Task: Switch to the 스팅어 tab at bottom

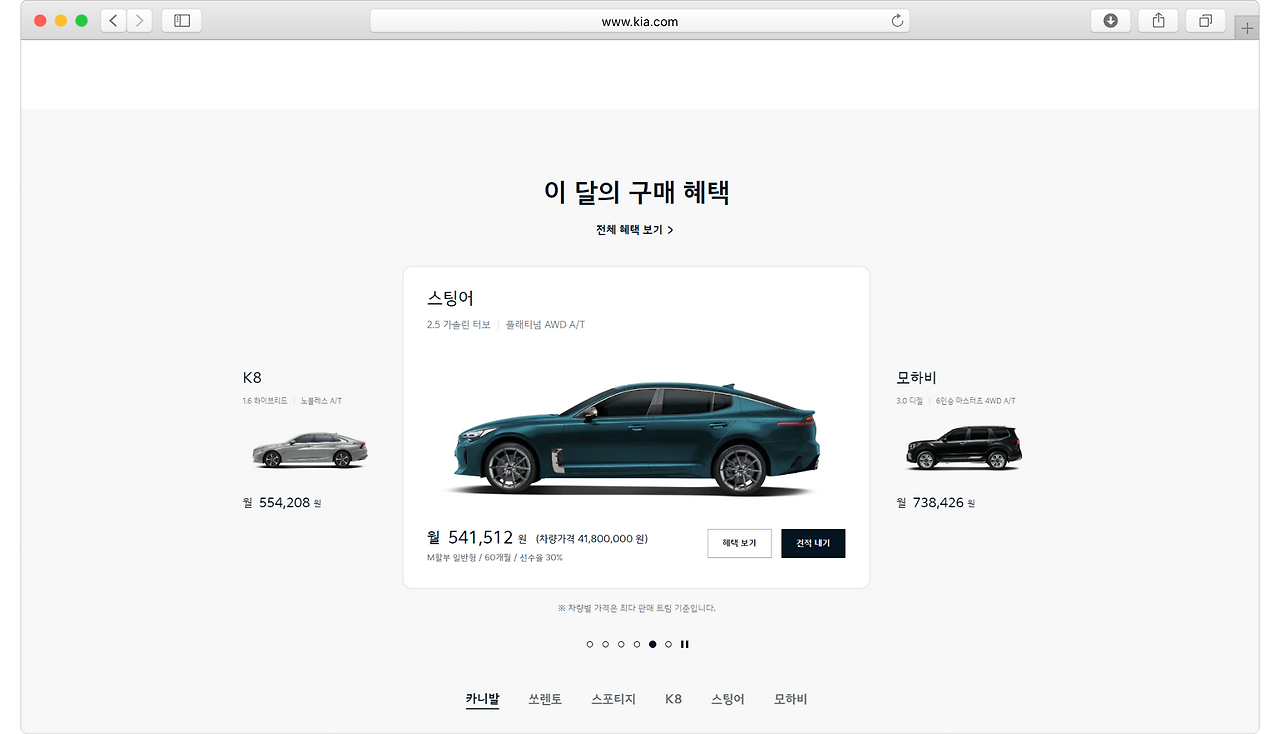Action: (x=728, y=699)
